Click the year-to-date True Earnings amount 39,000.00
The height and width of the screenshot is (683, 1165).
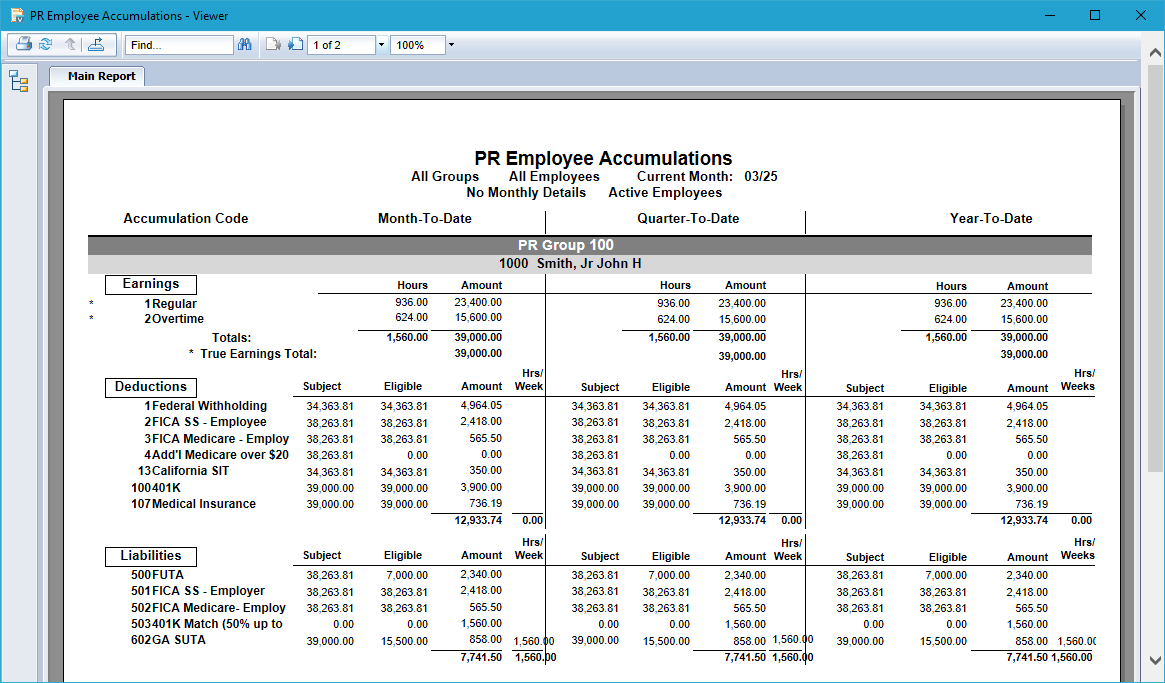1024,355
